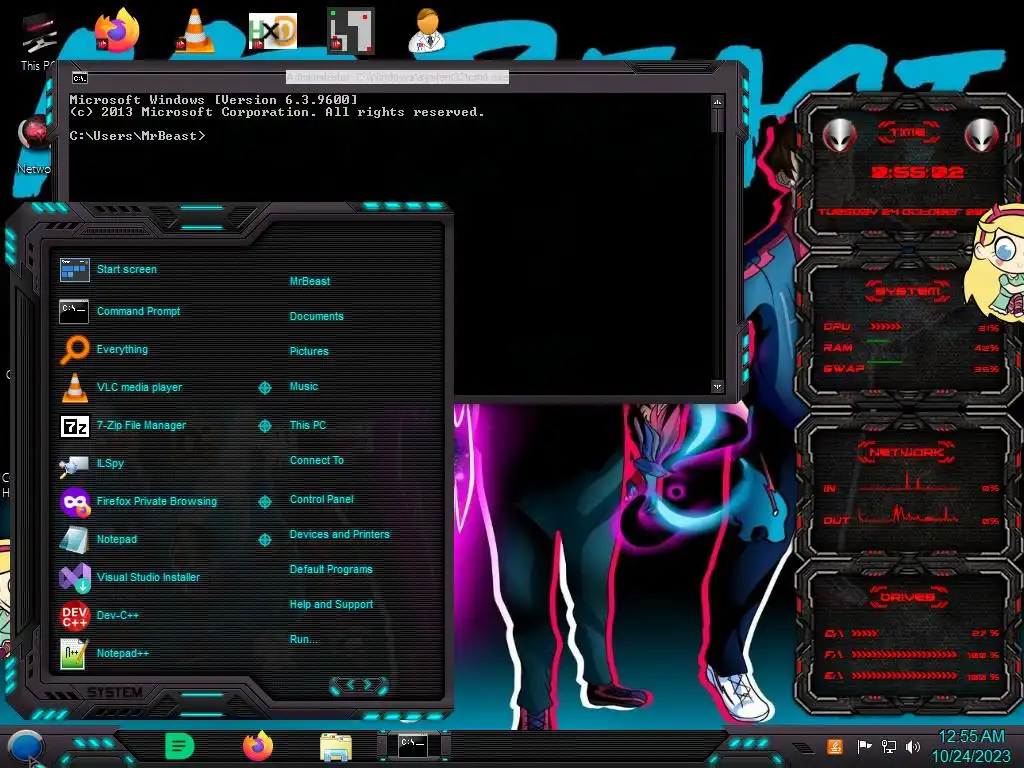This screenshot has width=1024, height=768.
Task: Open cmd window system menu icon
Action: pyautogui.click(x=80, y=78)
